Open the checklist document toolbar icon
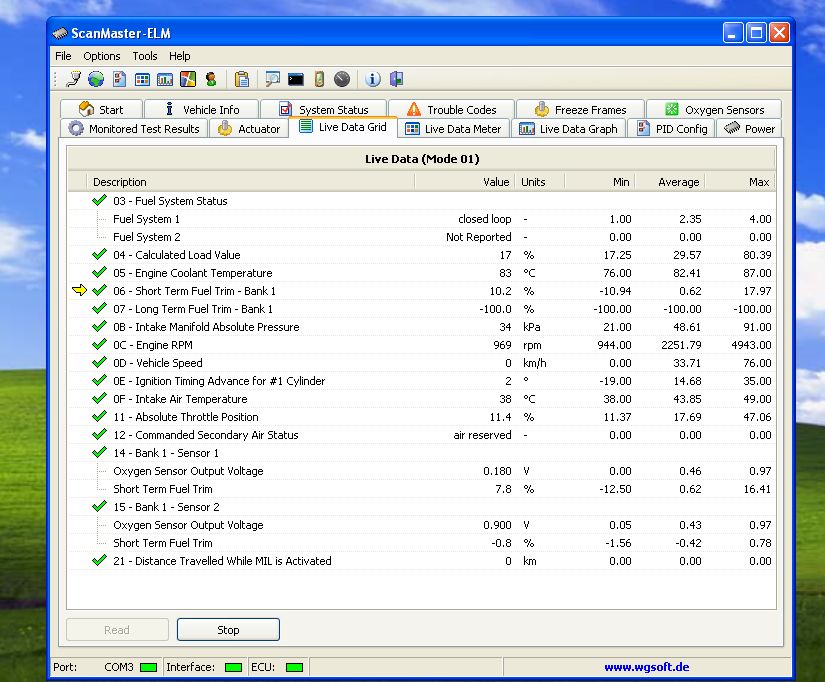 coord(119,79)
